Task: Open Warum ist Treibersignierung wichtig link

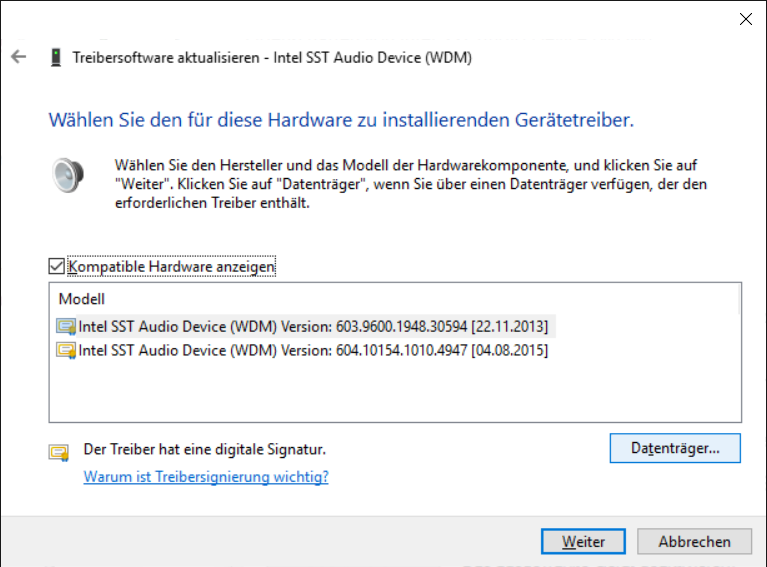Action: tap(206, 476)
